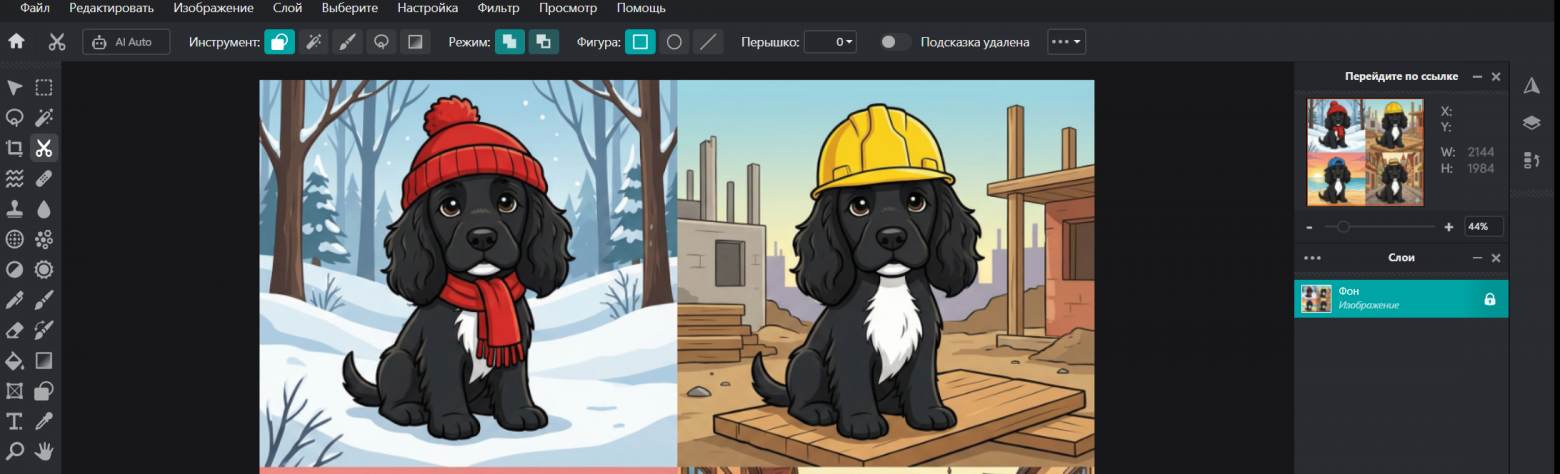Click the navigator zoom slider handle
Viewport: 1560px width, 474px height.
[x=1343, y=227]
